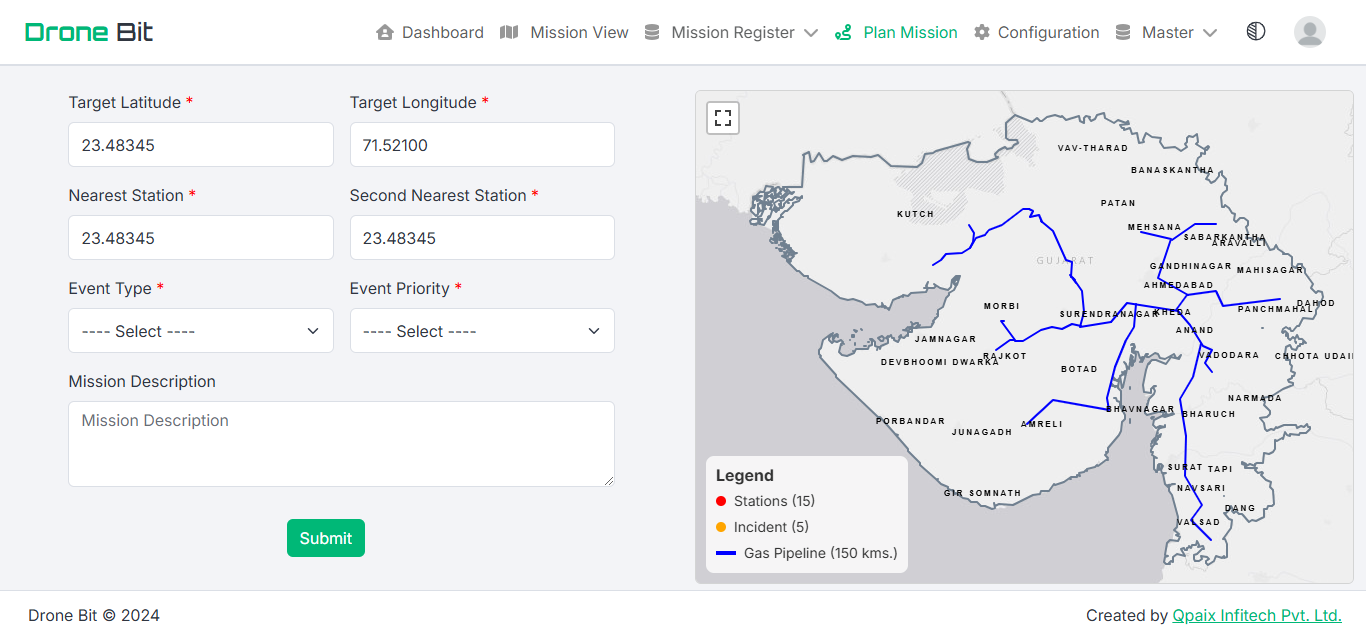Expand the Mission Register menu chevron
The width and height of the screenshot is (1366, 639).
pos(811,33)
